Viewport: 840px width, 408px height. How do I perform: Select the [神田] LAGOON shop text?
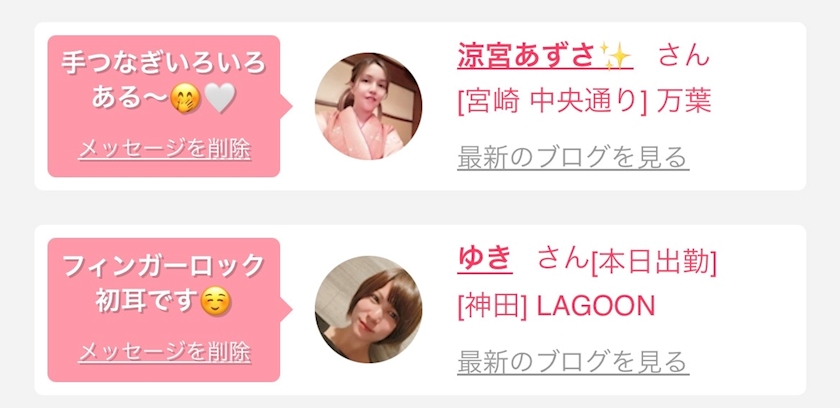coord(556,306)
